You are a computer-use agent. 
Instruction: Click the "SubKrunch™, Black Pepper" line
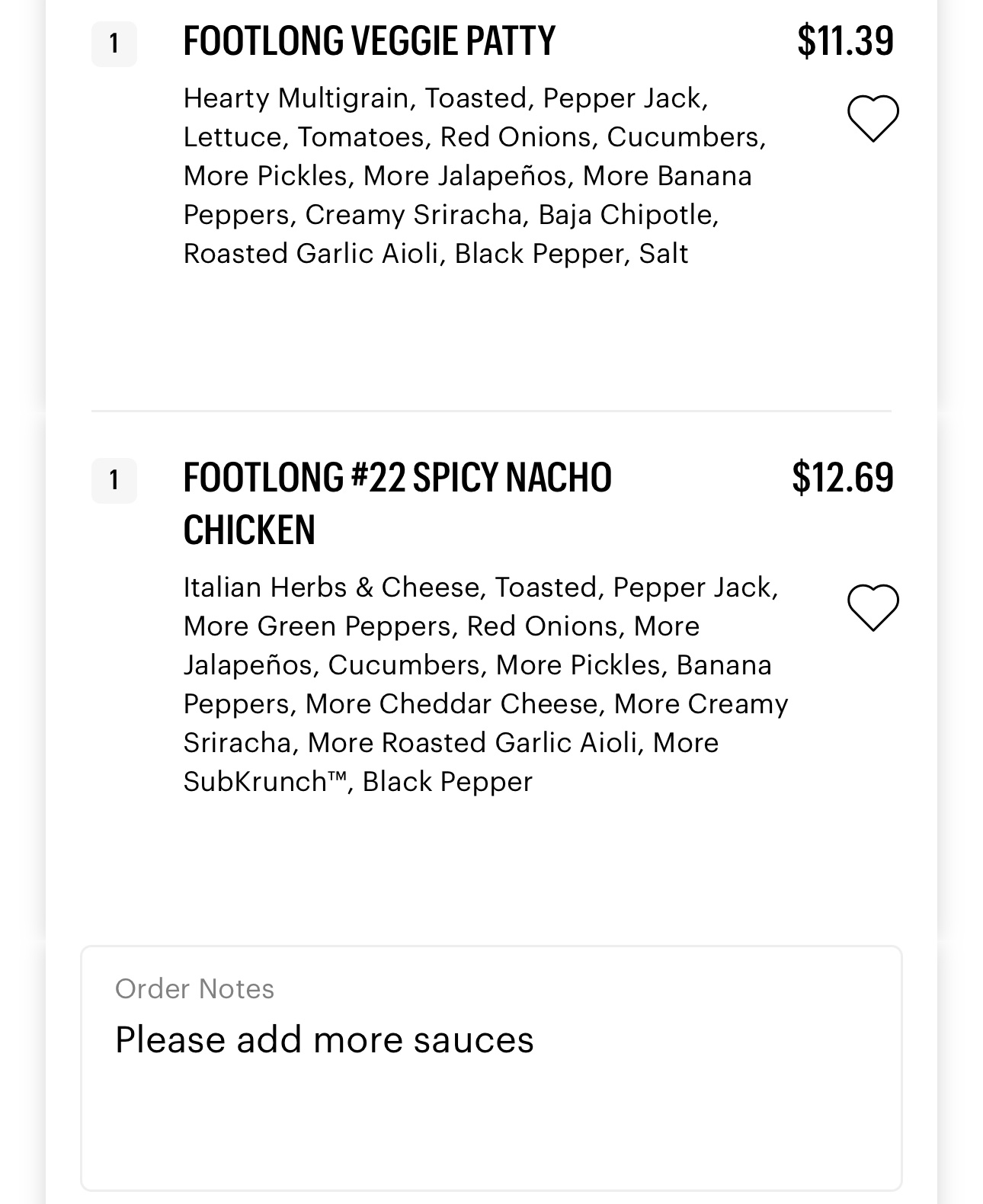[x=357, y=782]
